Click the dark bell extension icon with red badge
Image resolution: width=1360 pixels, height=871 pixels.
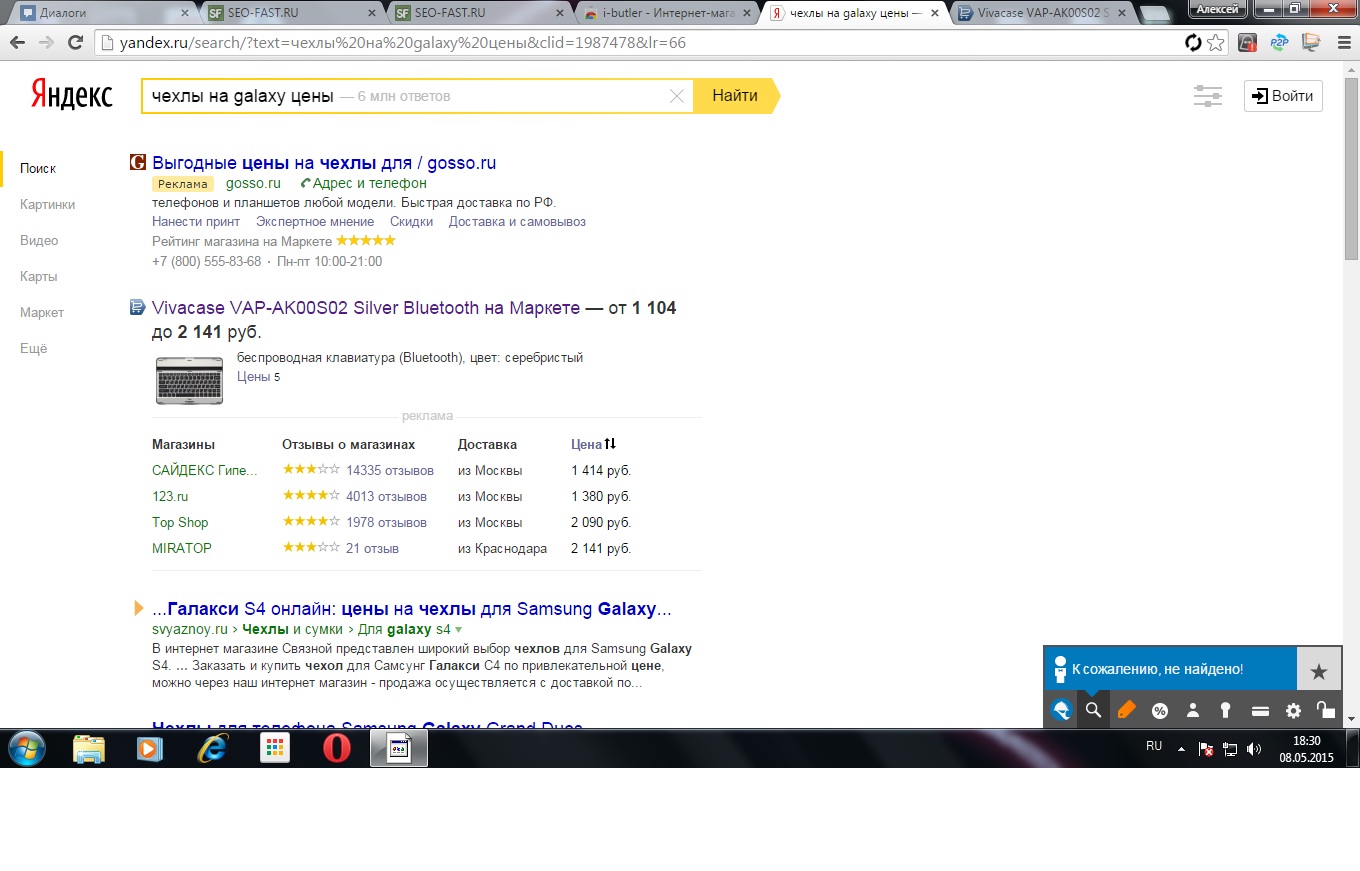pyautogui.click(x=1247, y=43)
